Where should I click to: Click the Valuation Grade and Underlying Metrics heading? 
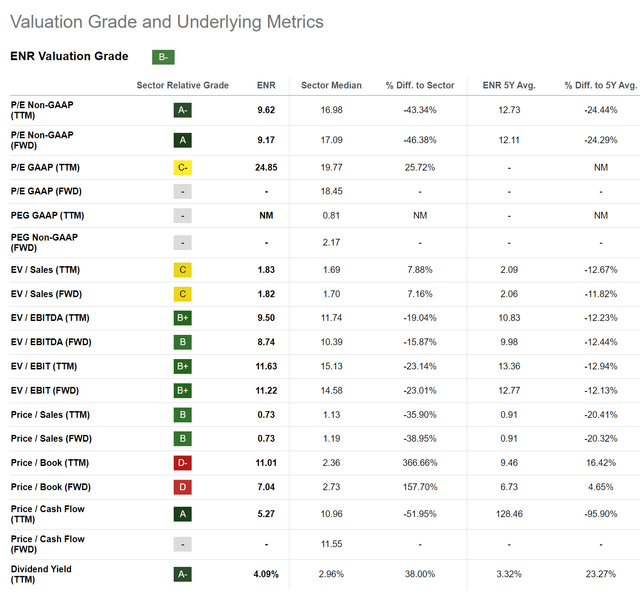(x=167, y=22)
